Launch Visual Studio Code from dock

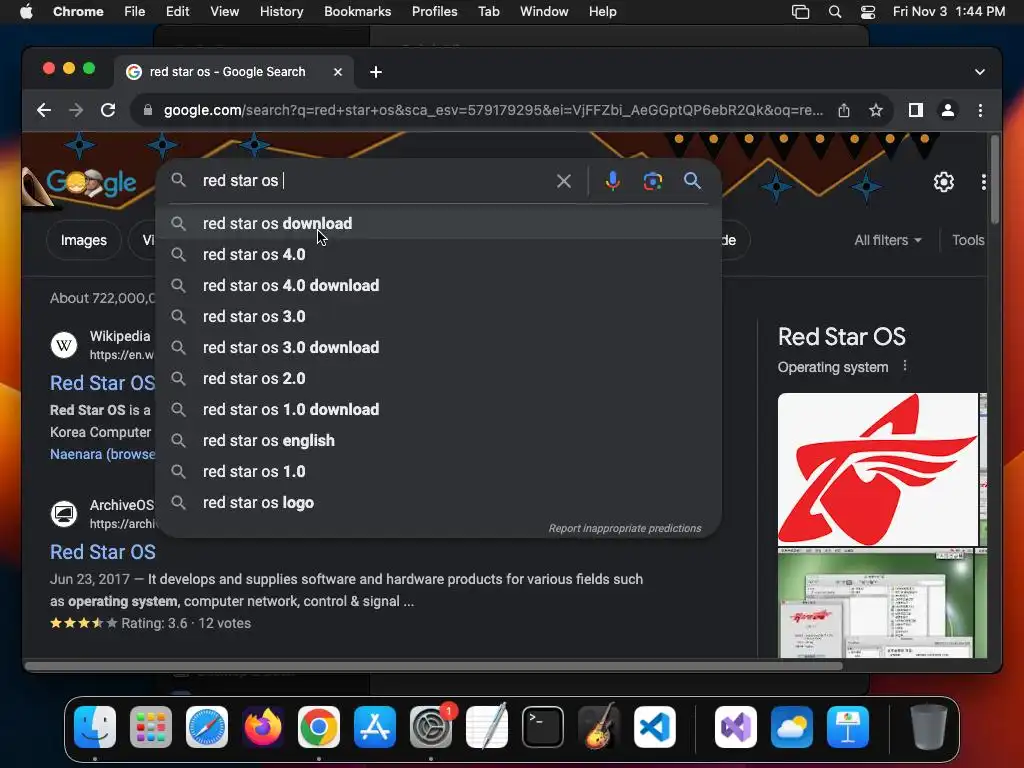[x=654, y=727]
